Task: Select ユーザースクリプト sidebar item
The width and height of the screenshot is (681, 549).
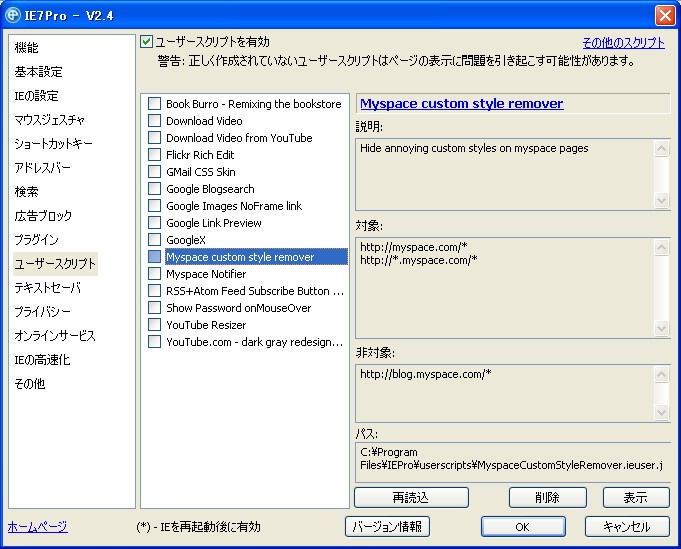Action: [55, 264]
